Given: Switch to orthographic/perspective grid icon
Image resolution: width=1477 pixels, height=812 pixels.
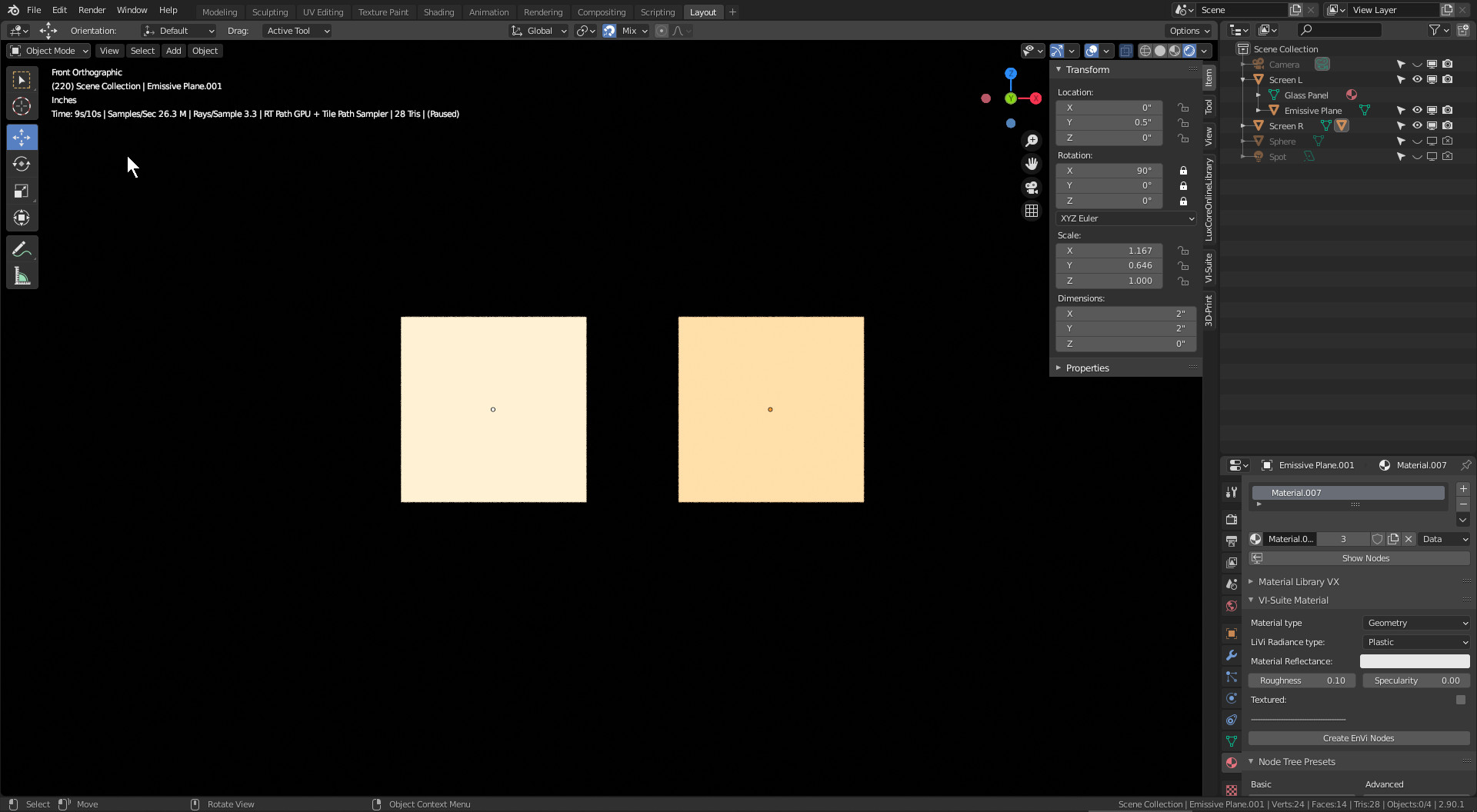Looking at the screenshot, I should pos(1032,211).
